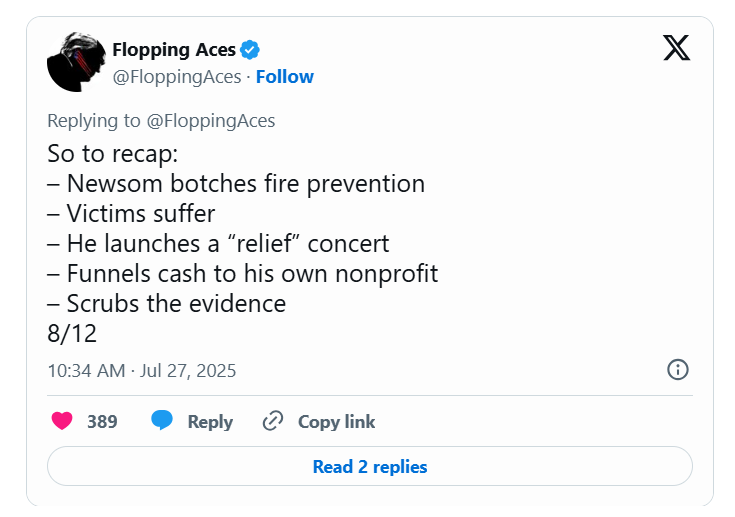Select the Copy link text
Screen dimensions: 735x517
336,422
